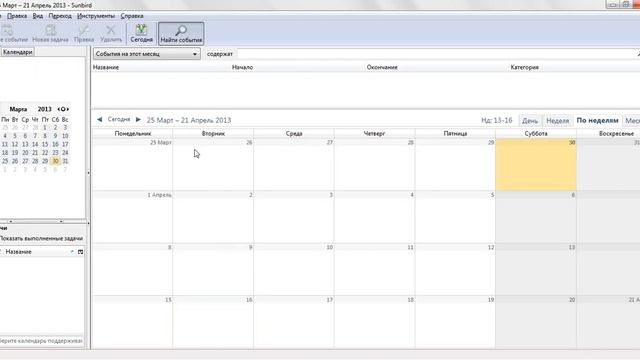Image resolution: width=640 pixels, height=360 pixels.
Task: Click Сегодня link beside the navigation arrows
Action: pos(119,120)
